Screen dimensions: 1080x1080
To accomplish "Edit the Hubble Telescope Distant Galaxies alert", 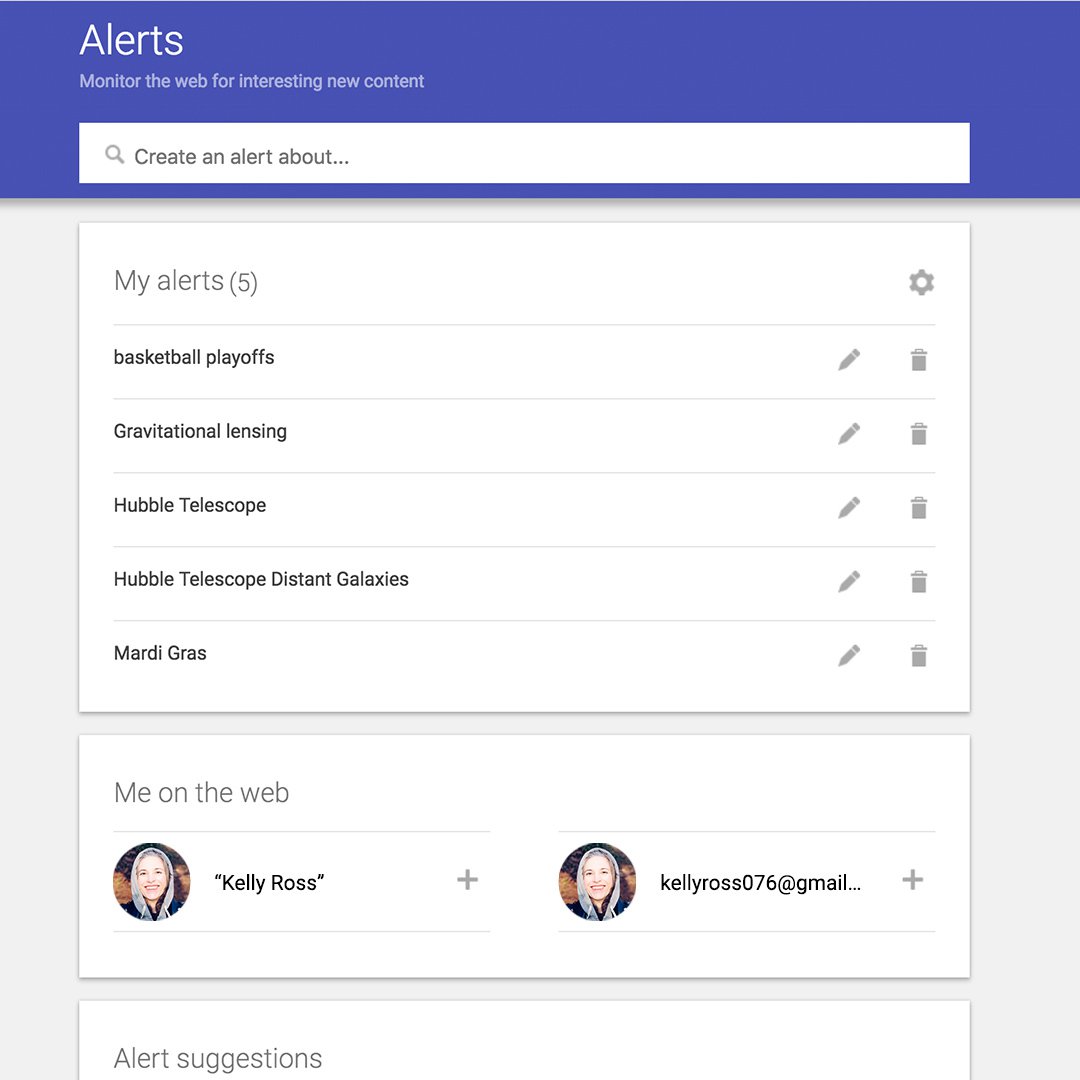I will (x=848, y=581).
